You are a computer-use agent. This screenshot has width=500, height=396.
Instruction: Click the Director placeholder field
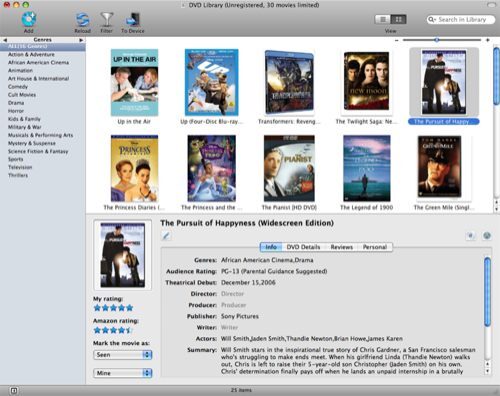coord(232,294)
